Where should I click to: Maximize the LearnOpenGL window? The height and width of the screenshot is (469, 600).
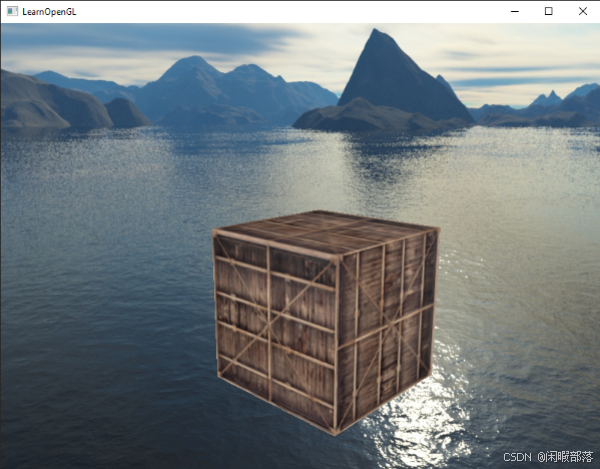(548, 11)
